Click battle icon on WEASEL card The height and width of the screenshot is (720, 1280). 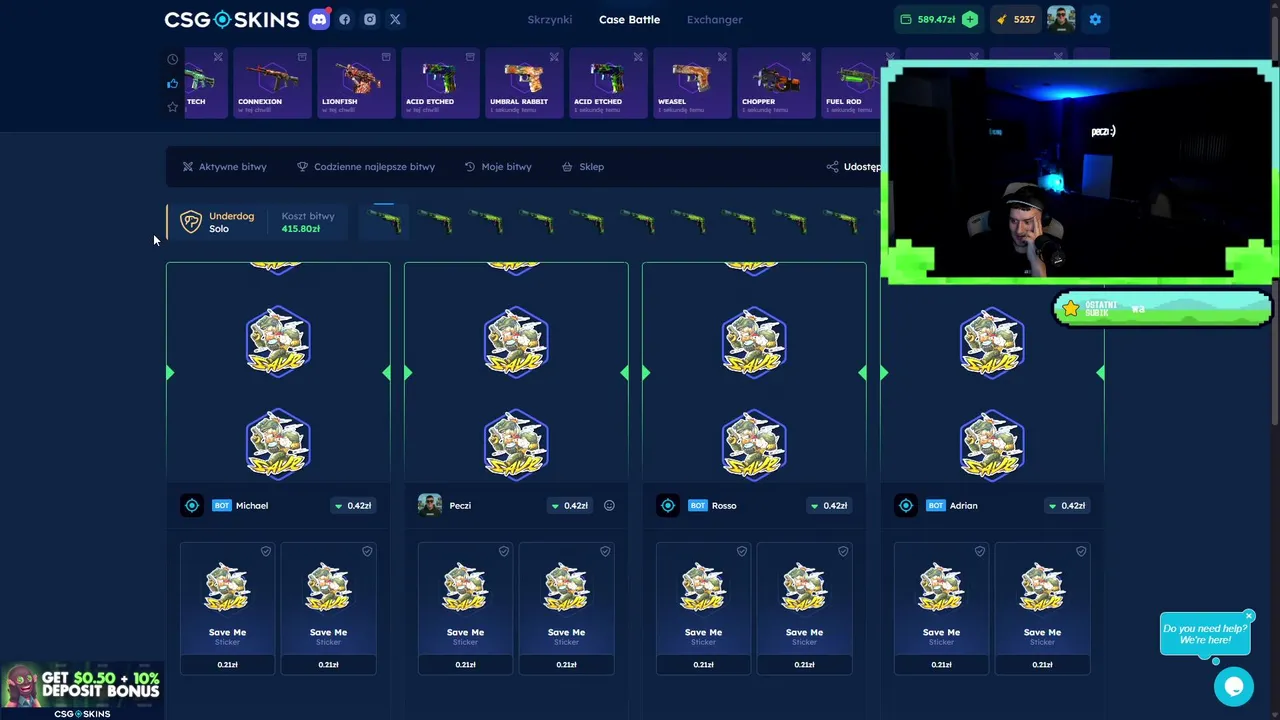click(722, 56)
